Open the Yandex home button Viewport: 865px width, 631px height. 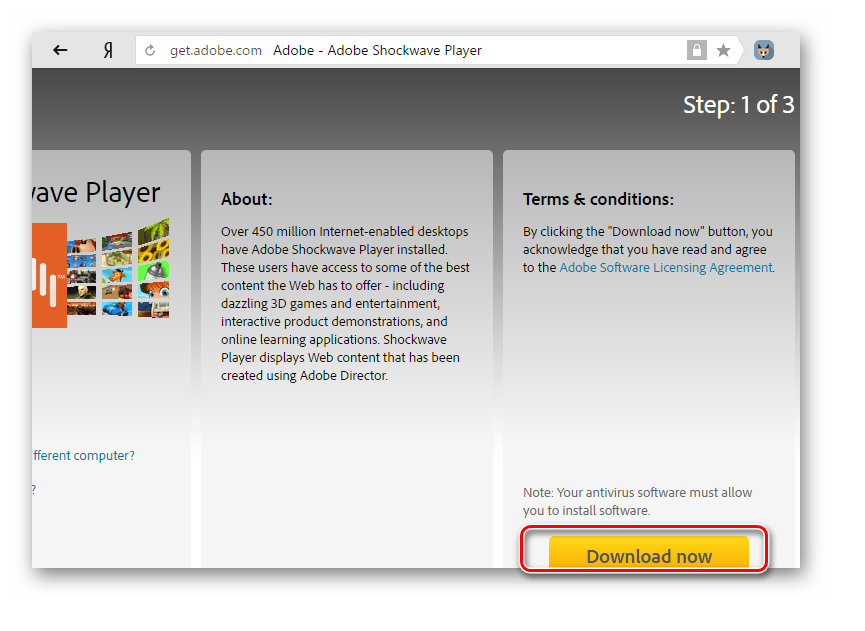pyautogui.click(x=108, y=50)
